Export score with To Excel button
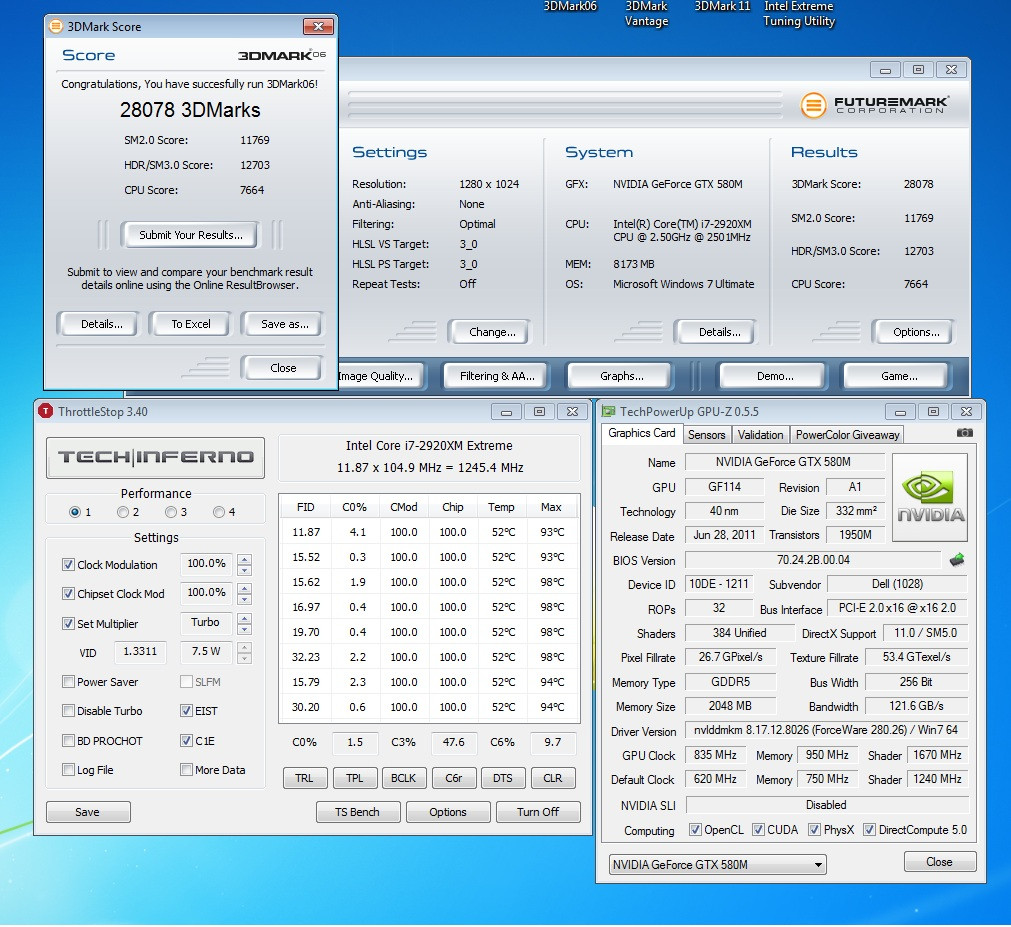The width and height of the screenshot is (1011, 927). [191, 324]
